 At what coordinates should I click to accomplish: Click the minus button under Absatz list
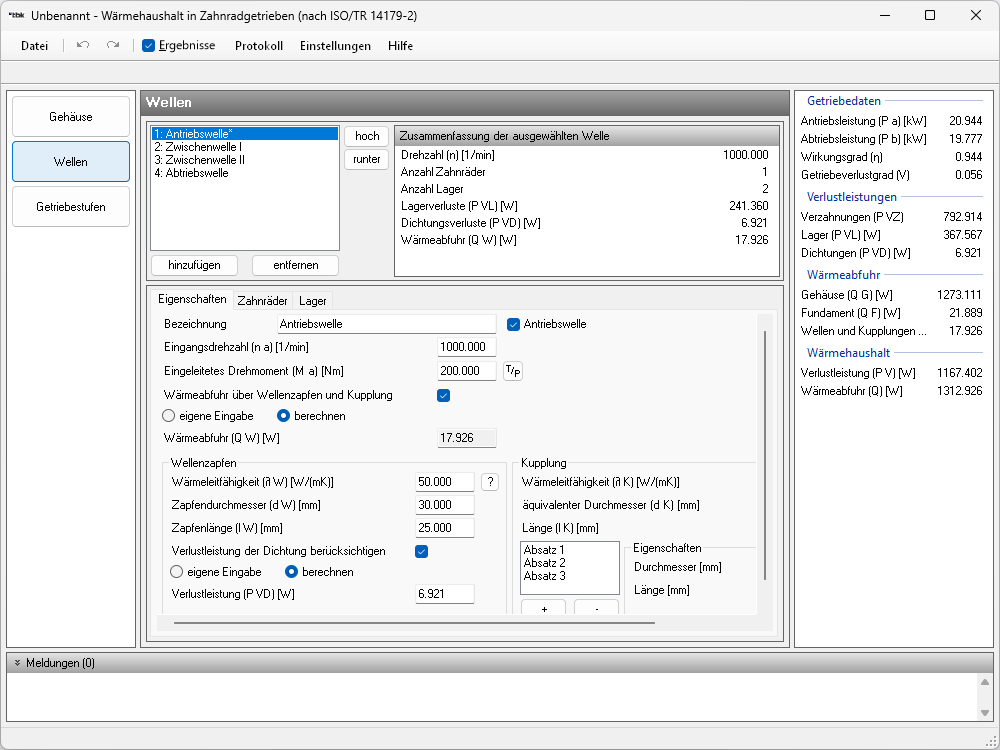(x=596, y=609)
